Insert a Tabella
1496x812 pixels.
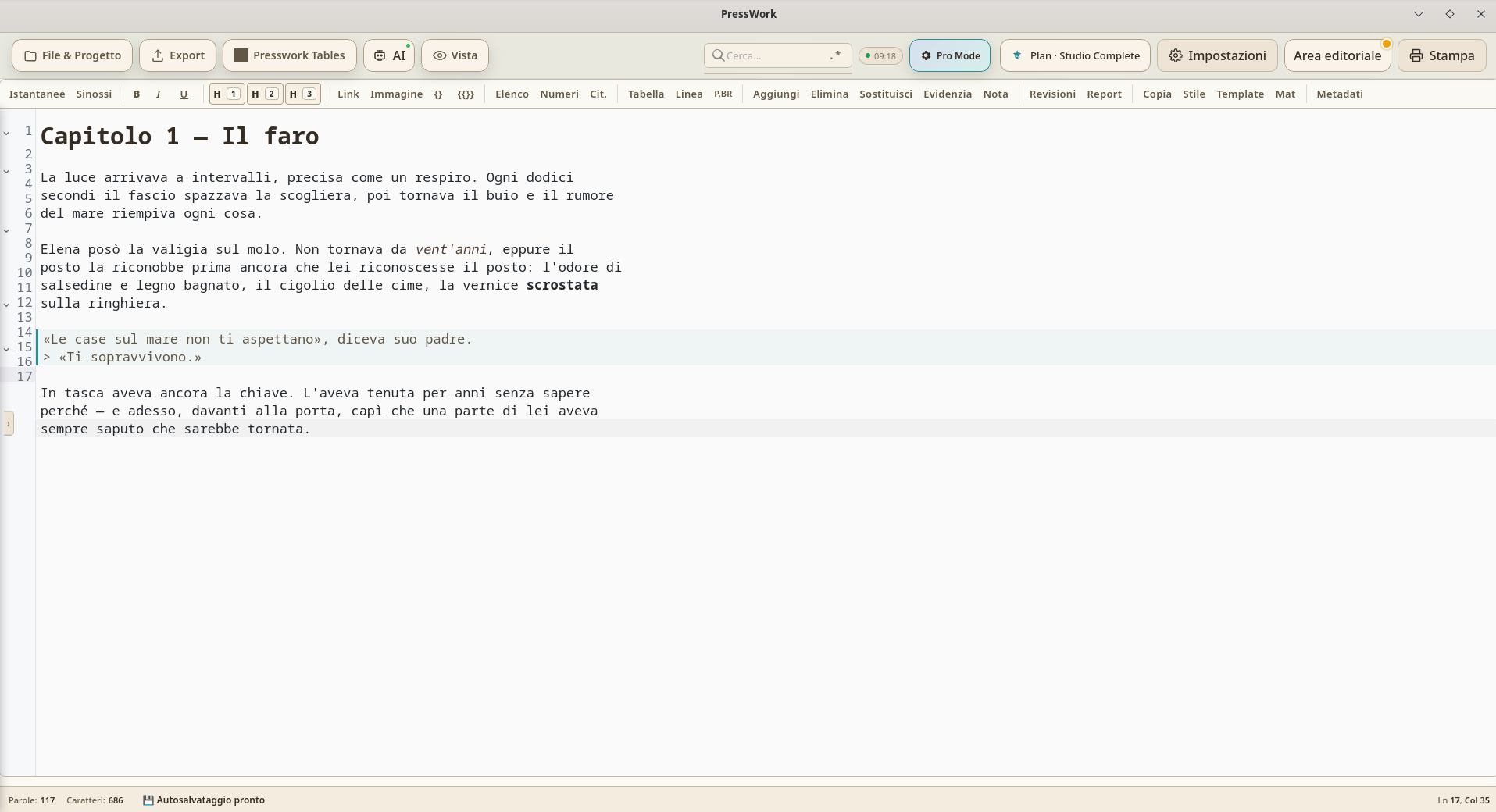pyautogui.click(x=646, y=94)
